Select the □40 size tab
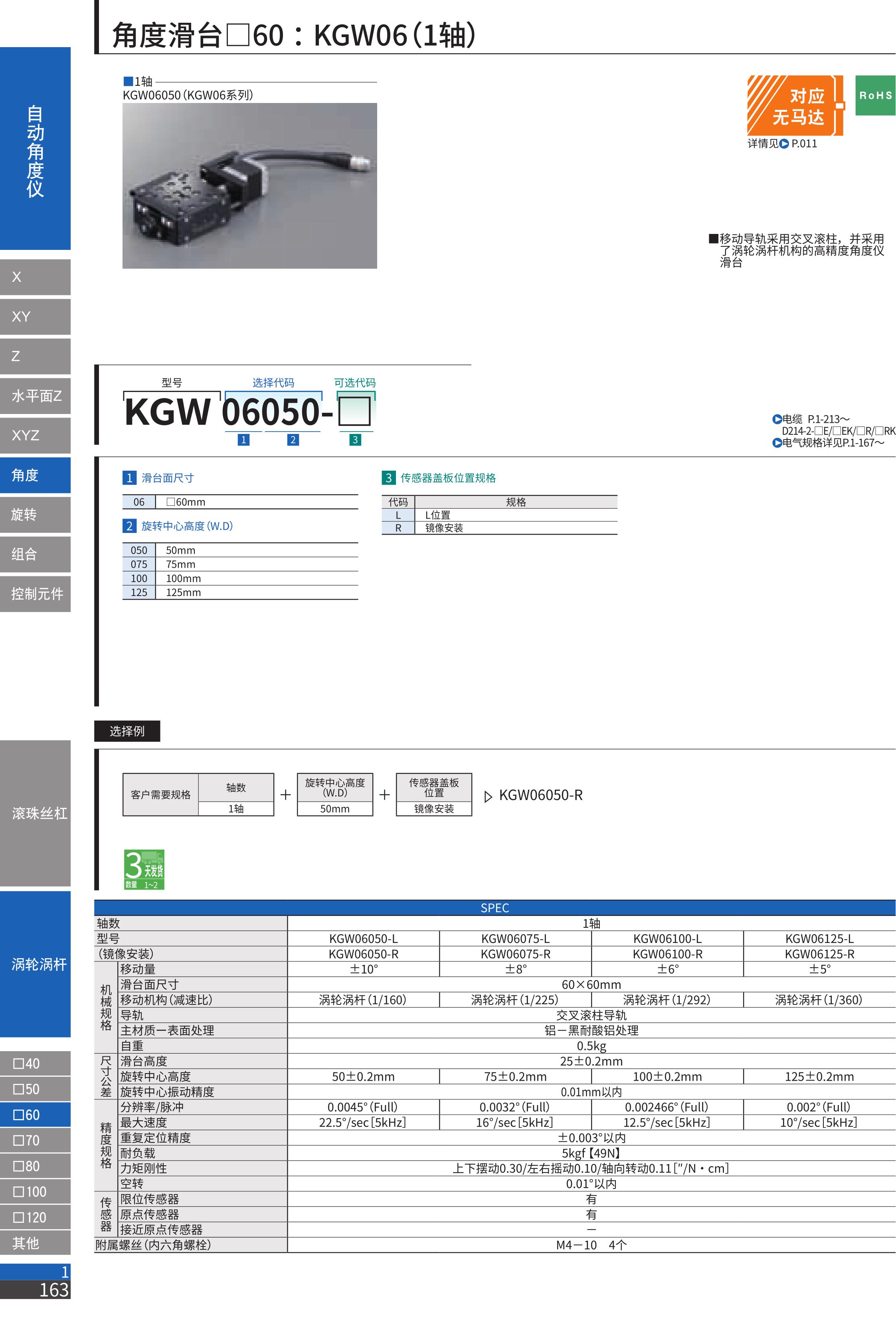 point(35,1063)
